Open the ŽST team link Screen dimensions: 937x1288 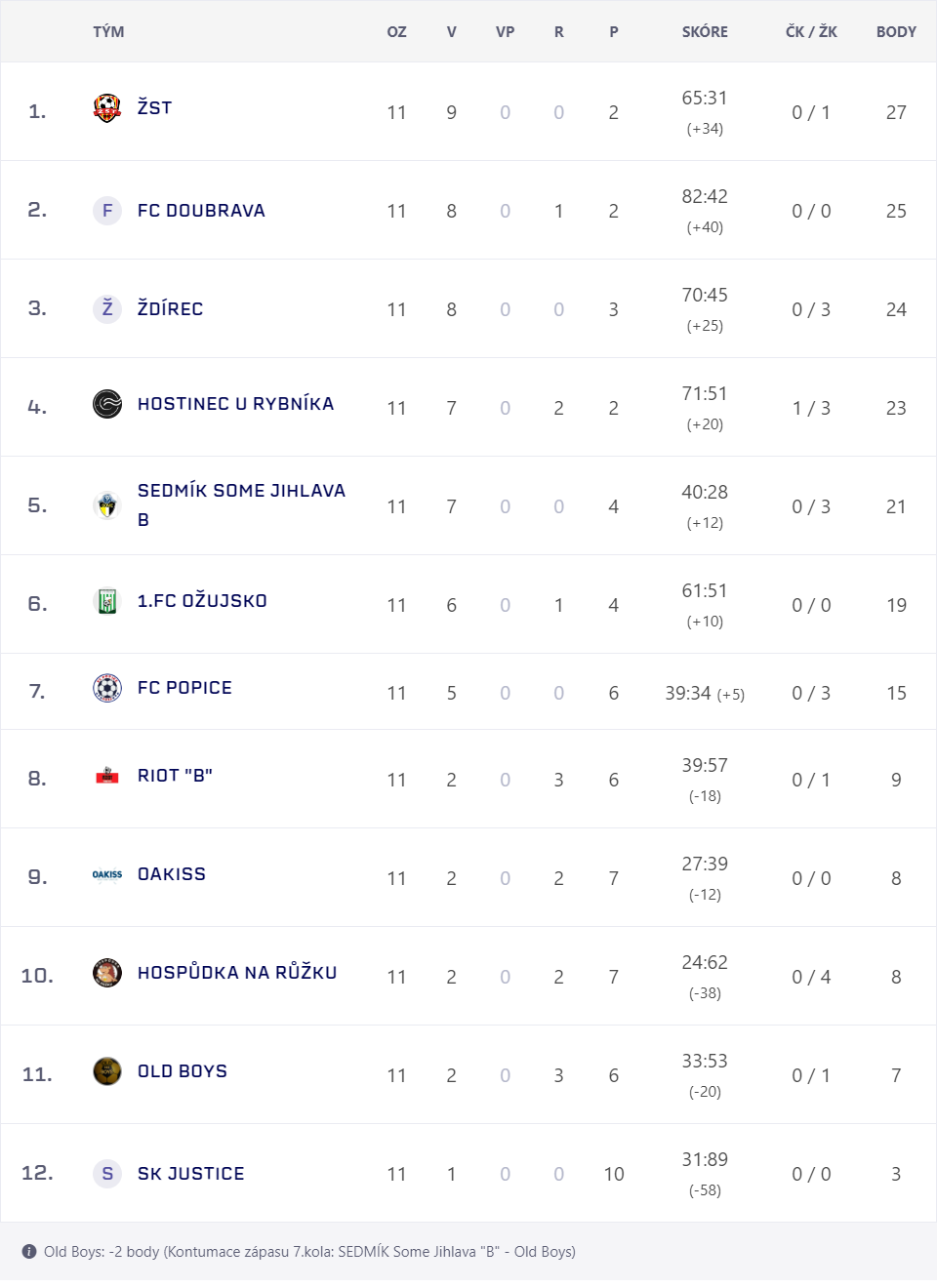coord(154,107)
